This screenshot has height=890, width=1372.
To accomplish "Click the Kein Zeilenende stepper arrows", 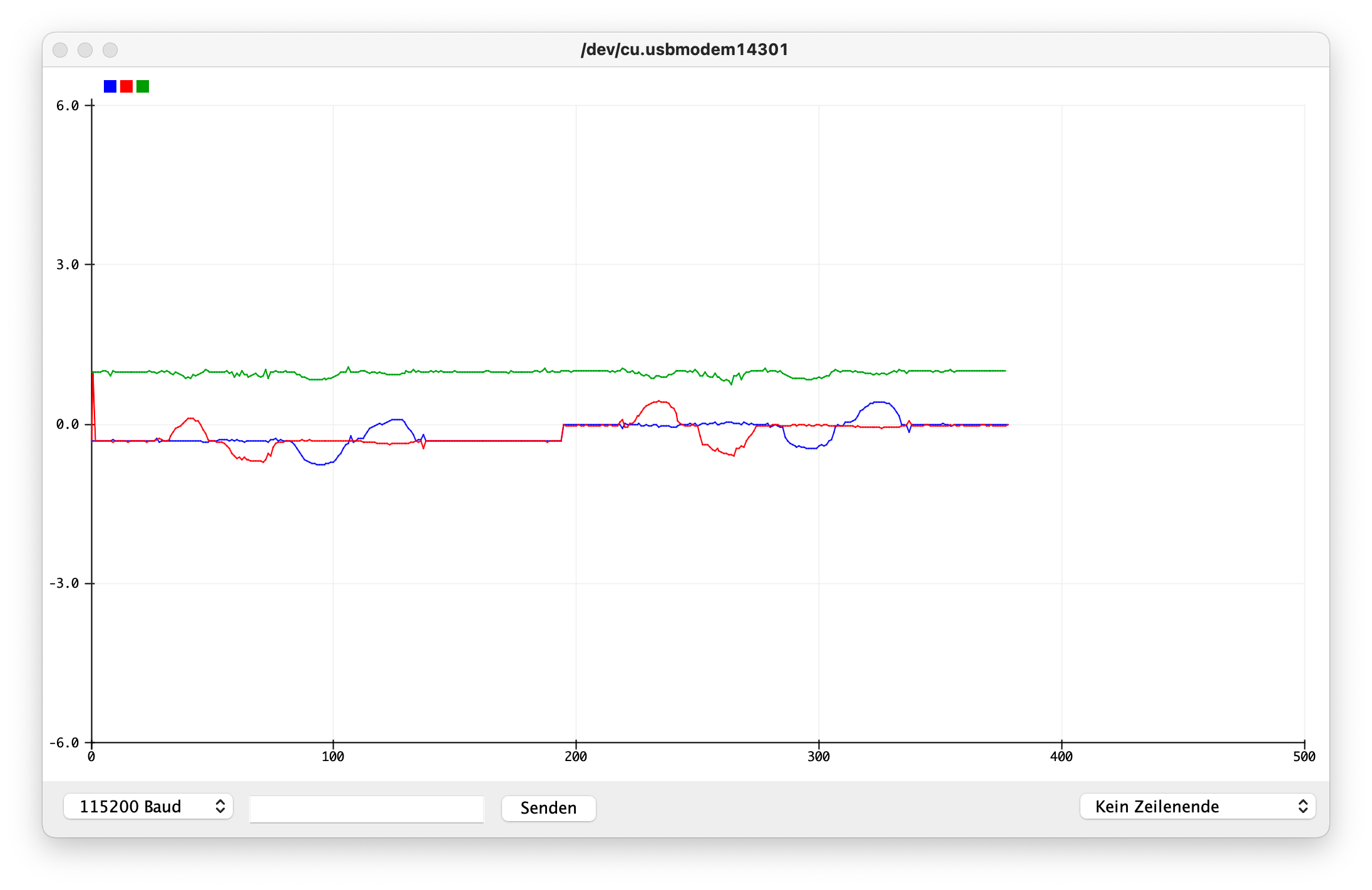I will 1303,806.
